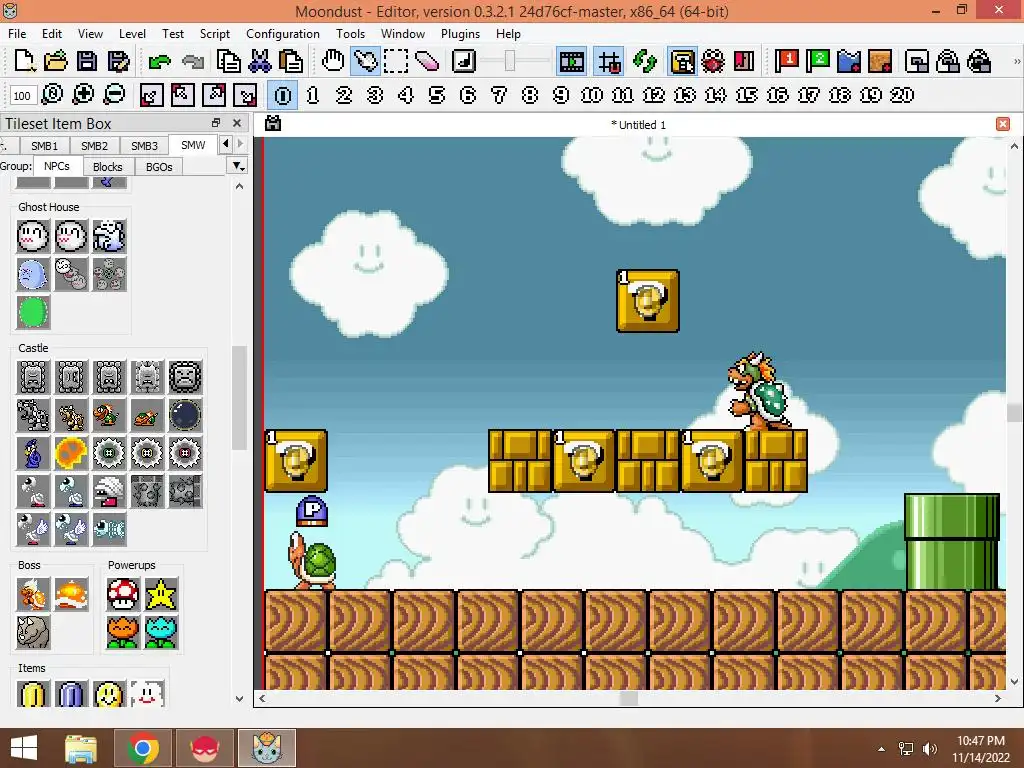The height and width of the screenshot is (768, 1024).
Task: Toggle the pointer selection tool
Action: (365, 61)
